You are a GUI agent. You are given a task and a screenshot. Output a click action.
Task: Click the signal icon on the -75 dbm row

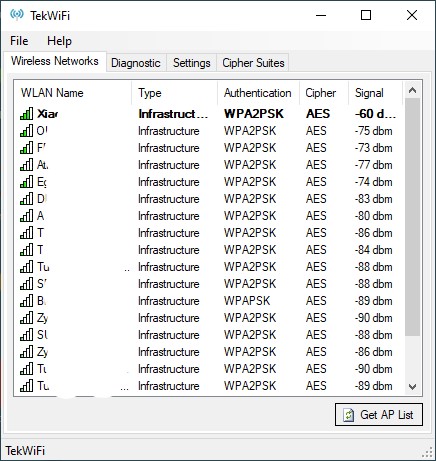click(26, 131)
